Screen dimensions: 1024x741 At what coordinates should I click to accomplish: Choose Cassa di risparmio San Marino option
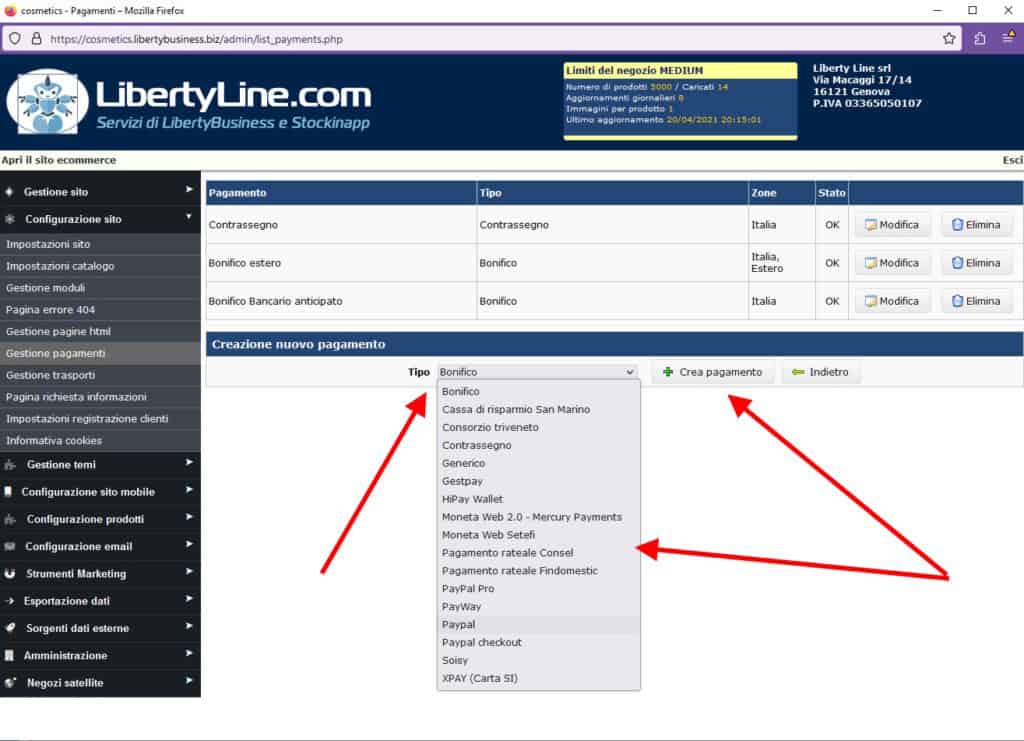pyautogui.click(x=538, y=409)
